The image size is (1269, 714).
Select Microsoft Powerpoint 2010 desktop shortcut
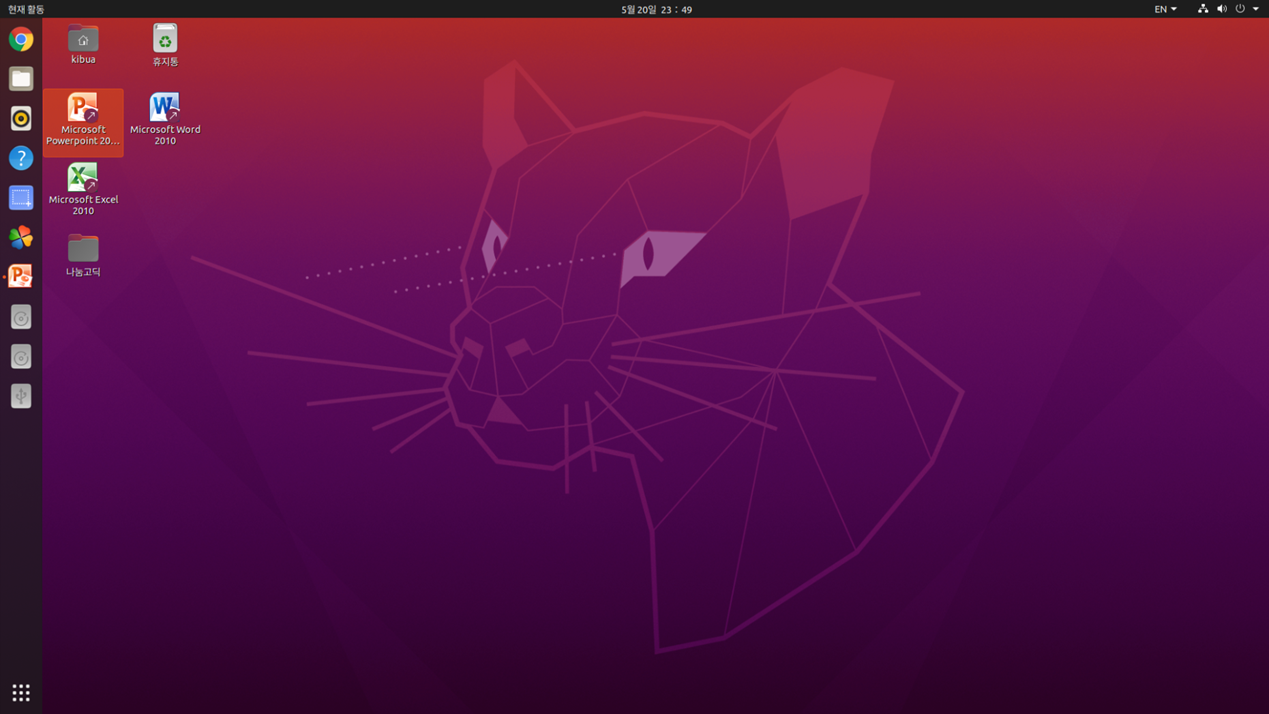[83, 121]
